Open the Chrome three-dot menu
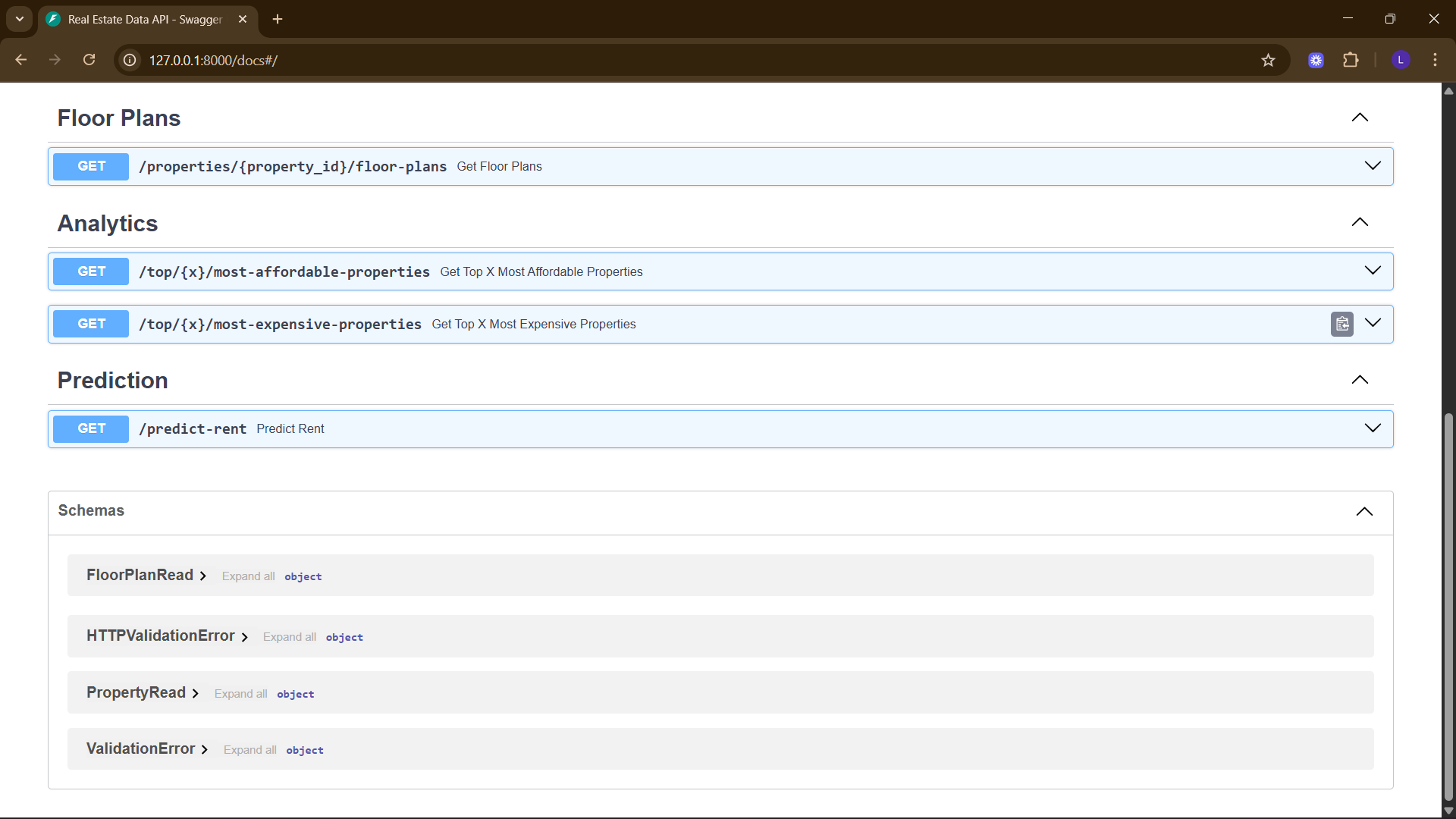The height and width of the screenshot is (819, 1456). click(1435, 60)
